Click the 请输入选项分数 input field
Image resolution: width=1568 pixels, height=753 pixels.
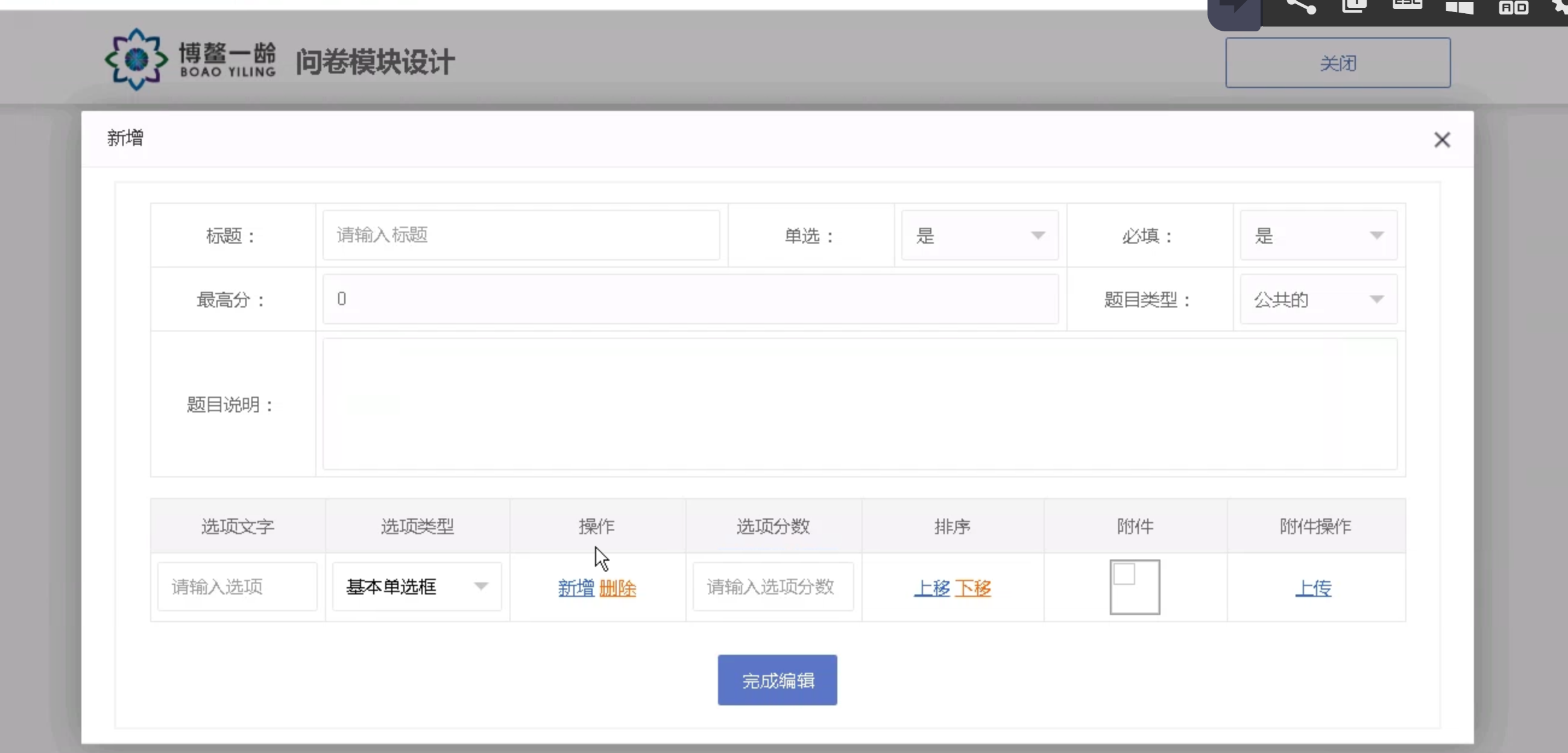coord(773,587)
